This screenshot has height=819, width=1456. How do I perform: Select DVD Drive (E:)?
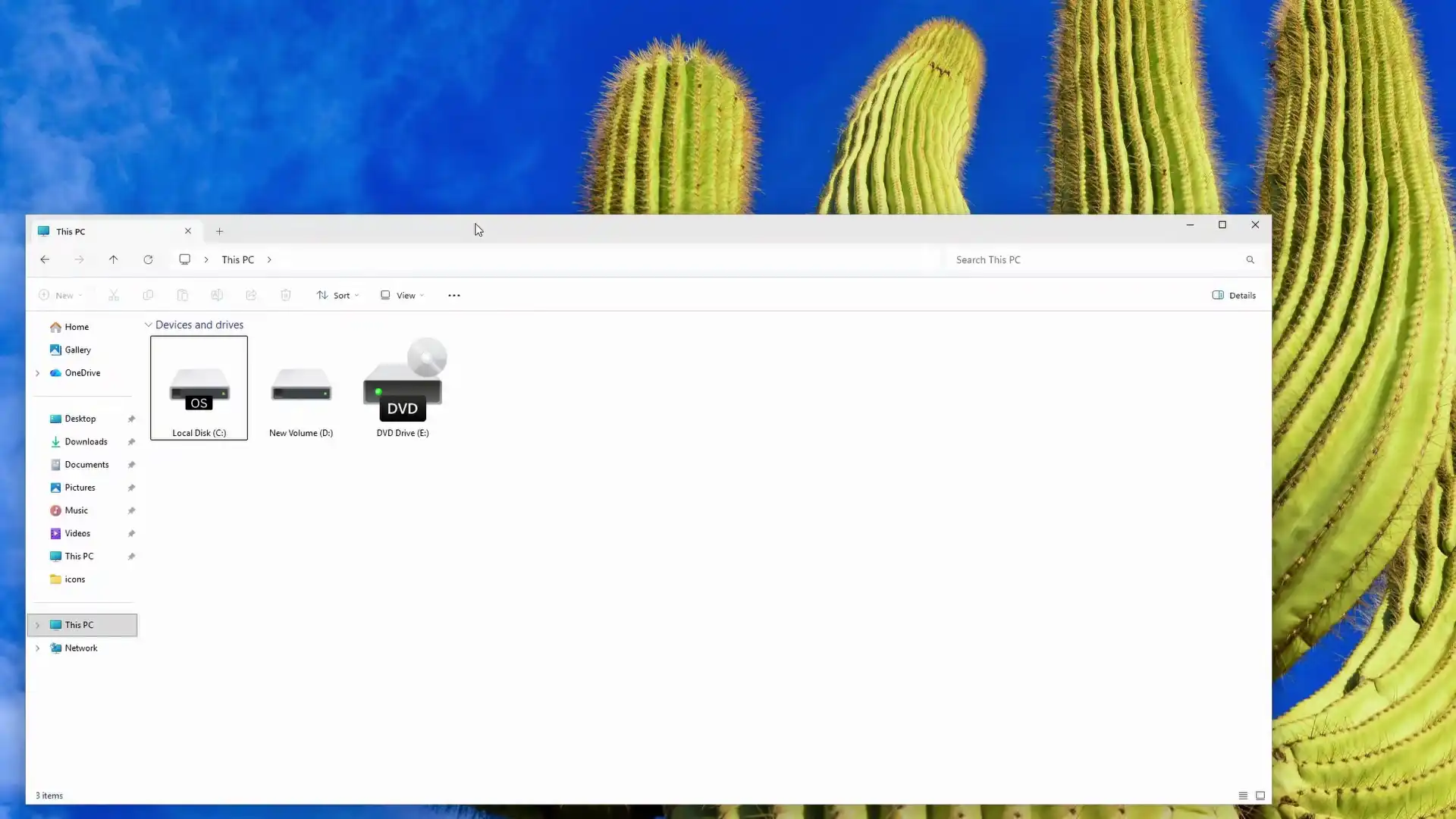click(403, 388)
